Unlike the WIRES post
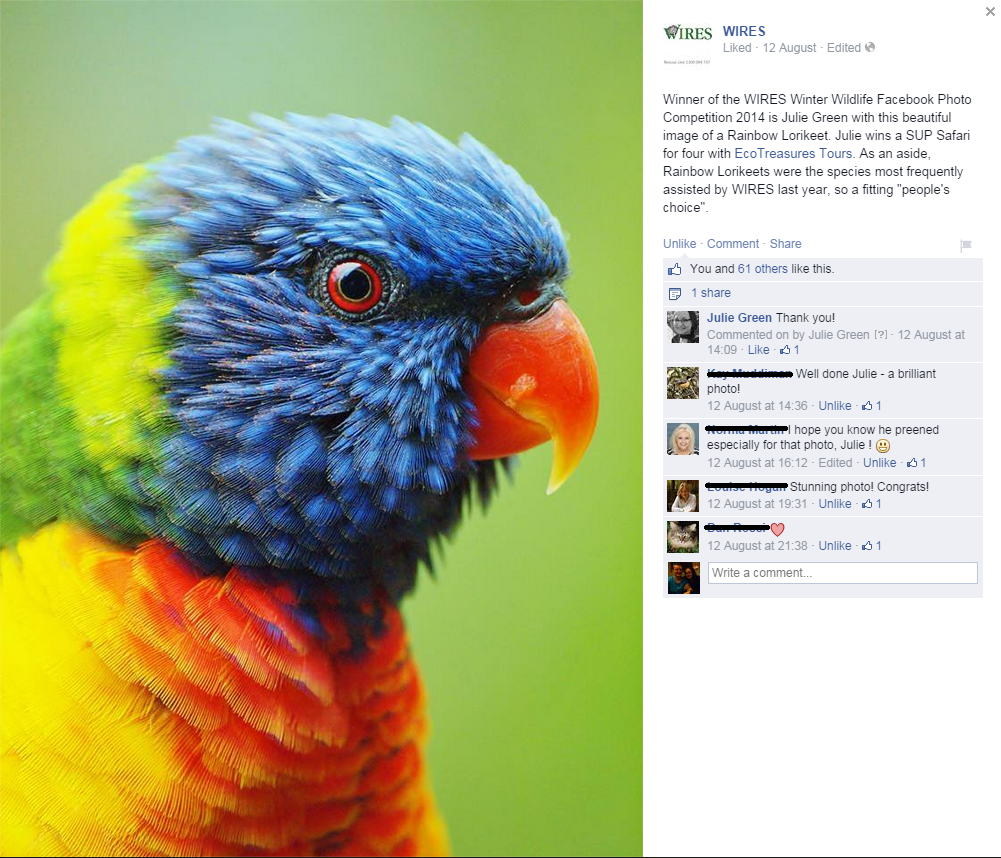Viewport: 1001px width, 858px height. click(x=679, y=244)
